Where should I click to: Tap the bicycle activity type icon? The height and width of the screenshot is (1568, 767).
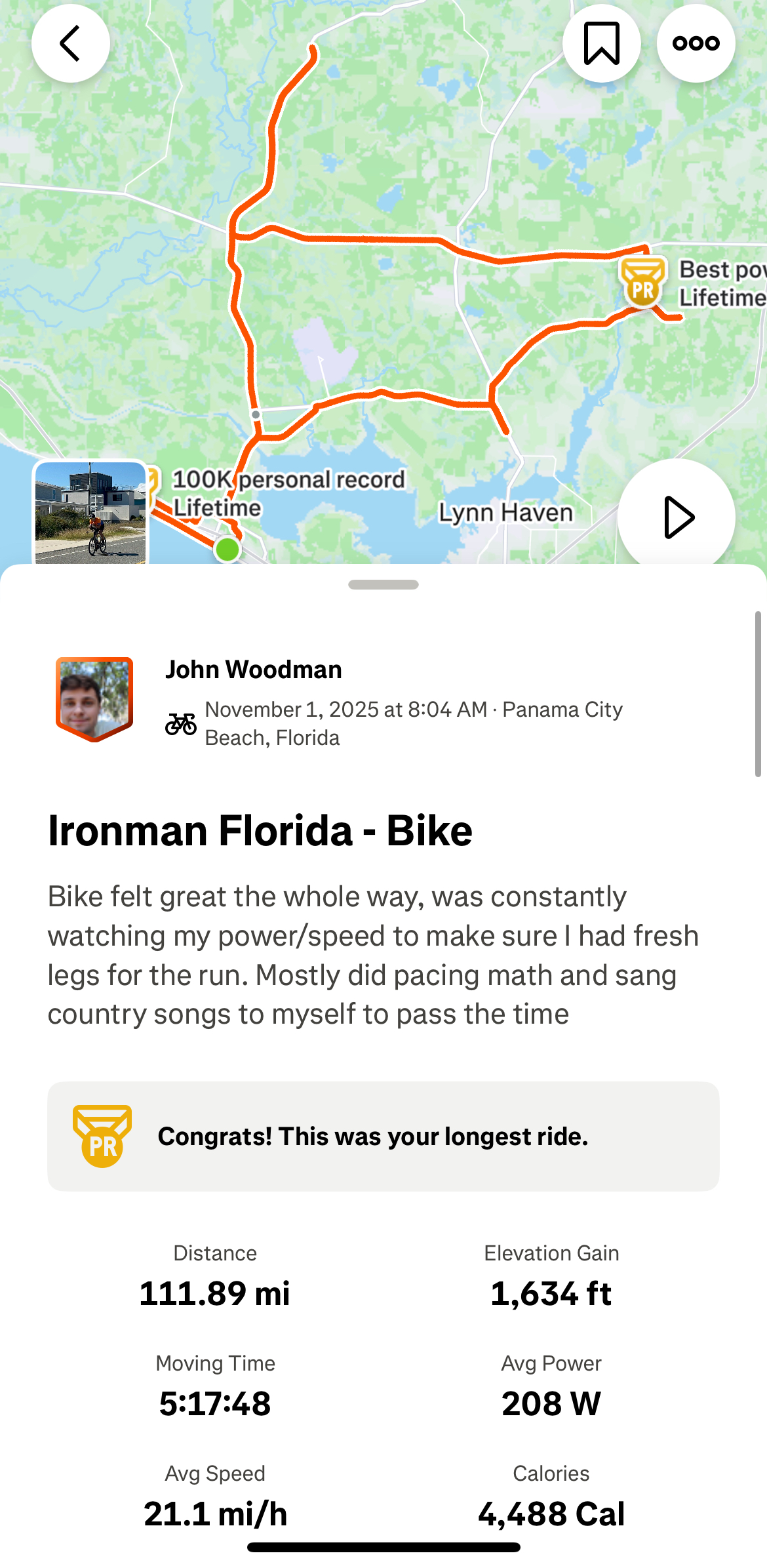point(181,724)
